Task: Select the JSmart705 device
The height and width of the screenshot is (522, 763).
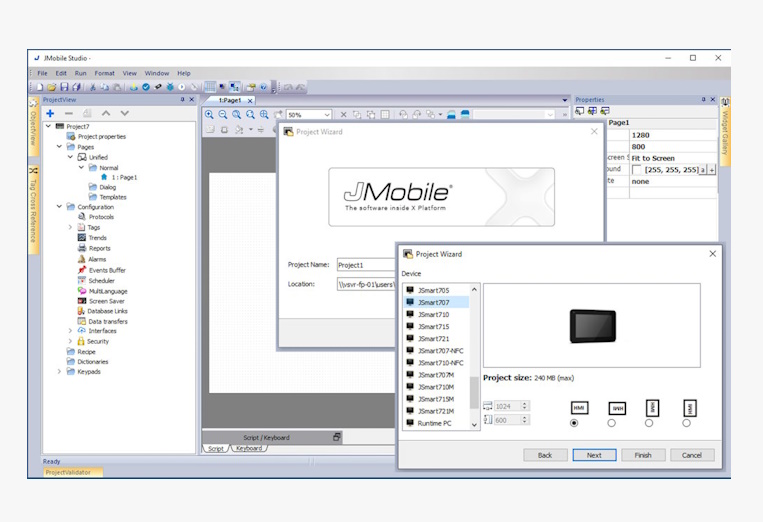Action: [x=436, y=290]
